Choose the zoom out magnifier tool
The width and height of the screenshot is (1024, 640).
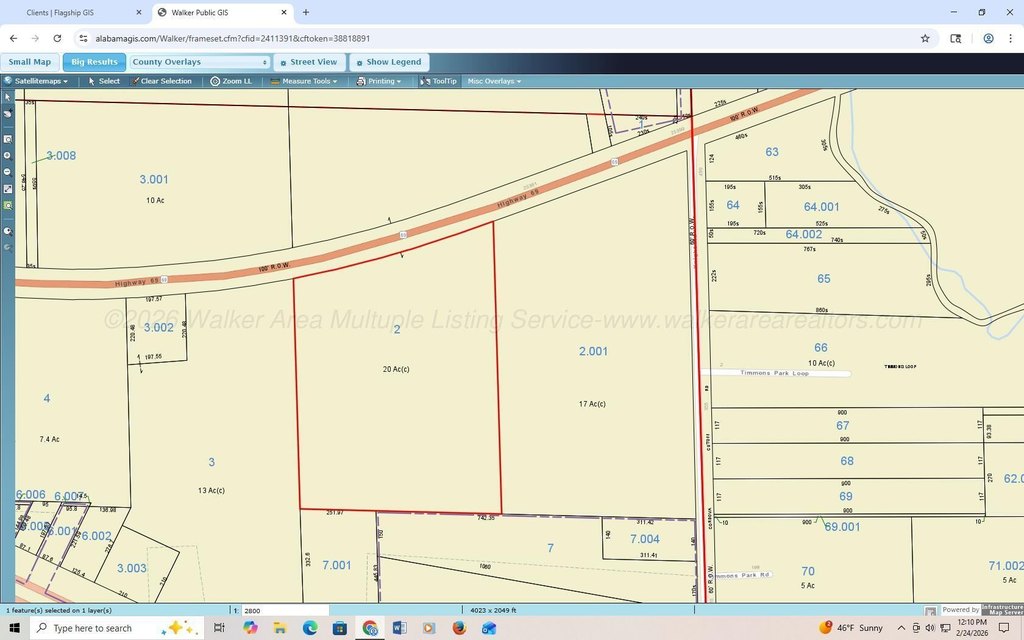(x=8, y=172)
